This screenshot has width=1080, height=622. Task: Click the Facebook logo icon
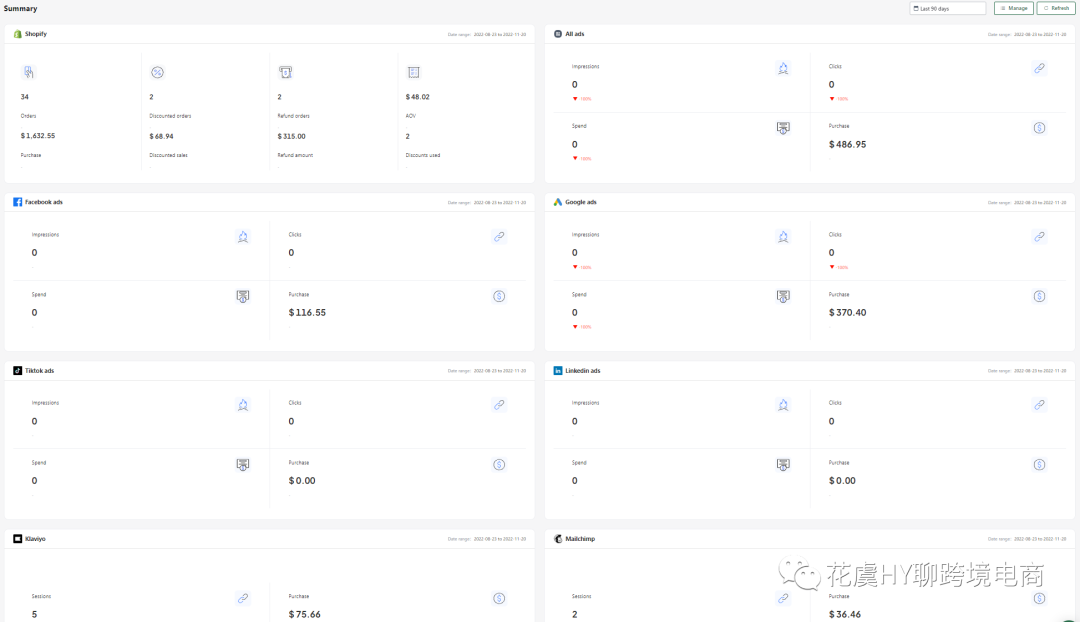17,202
